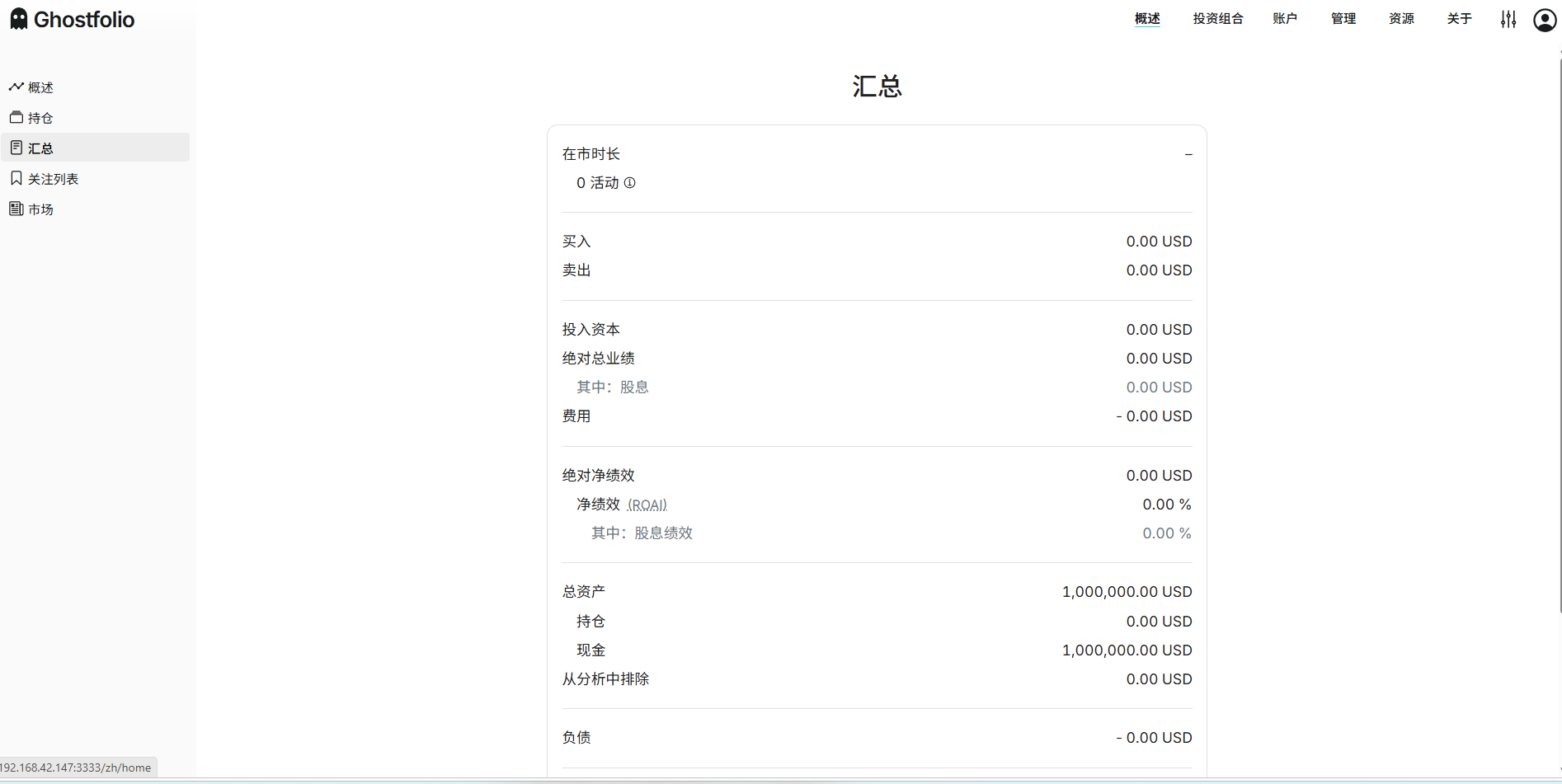Open the sliders settings icon in header
The width and height of the screenshot is (1562, 784).
click(x=1508, y=19)
